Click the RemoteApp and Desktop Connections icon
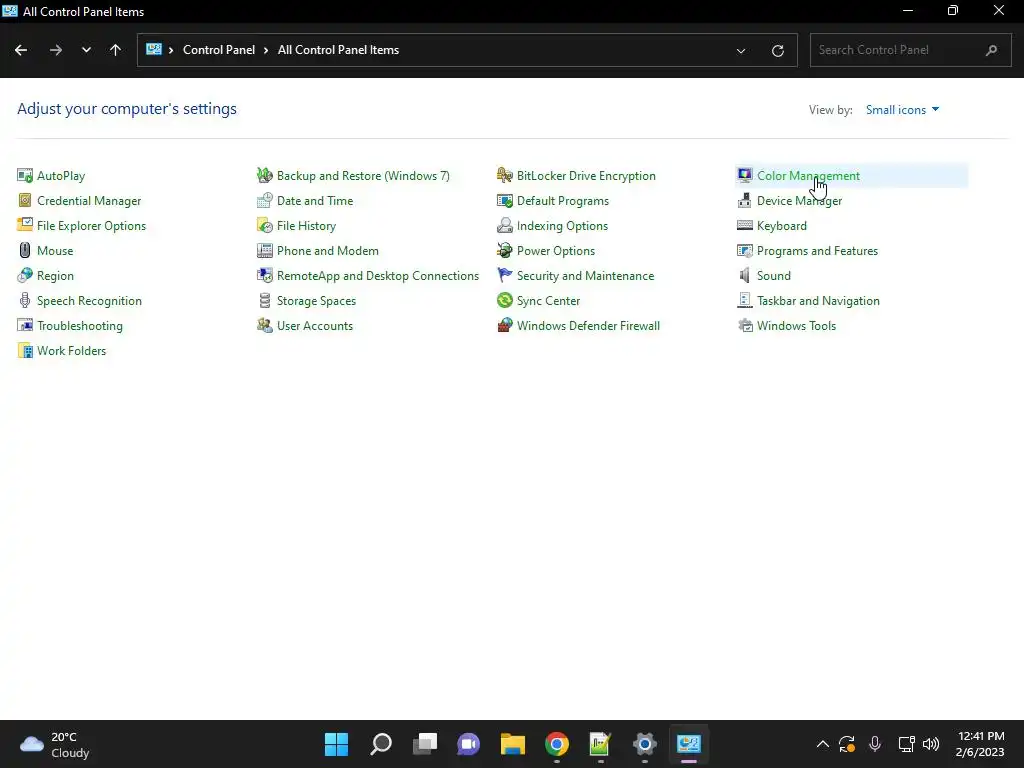This screenshot has height=768, width=1024. point(264,276)
